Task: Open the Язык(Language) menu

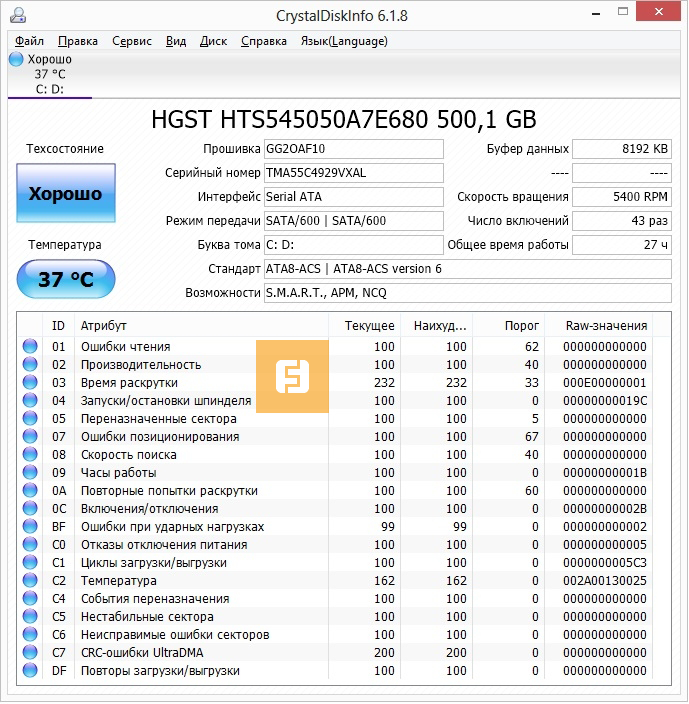Action: pyautogui.click(x=344, y=41)
